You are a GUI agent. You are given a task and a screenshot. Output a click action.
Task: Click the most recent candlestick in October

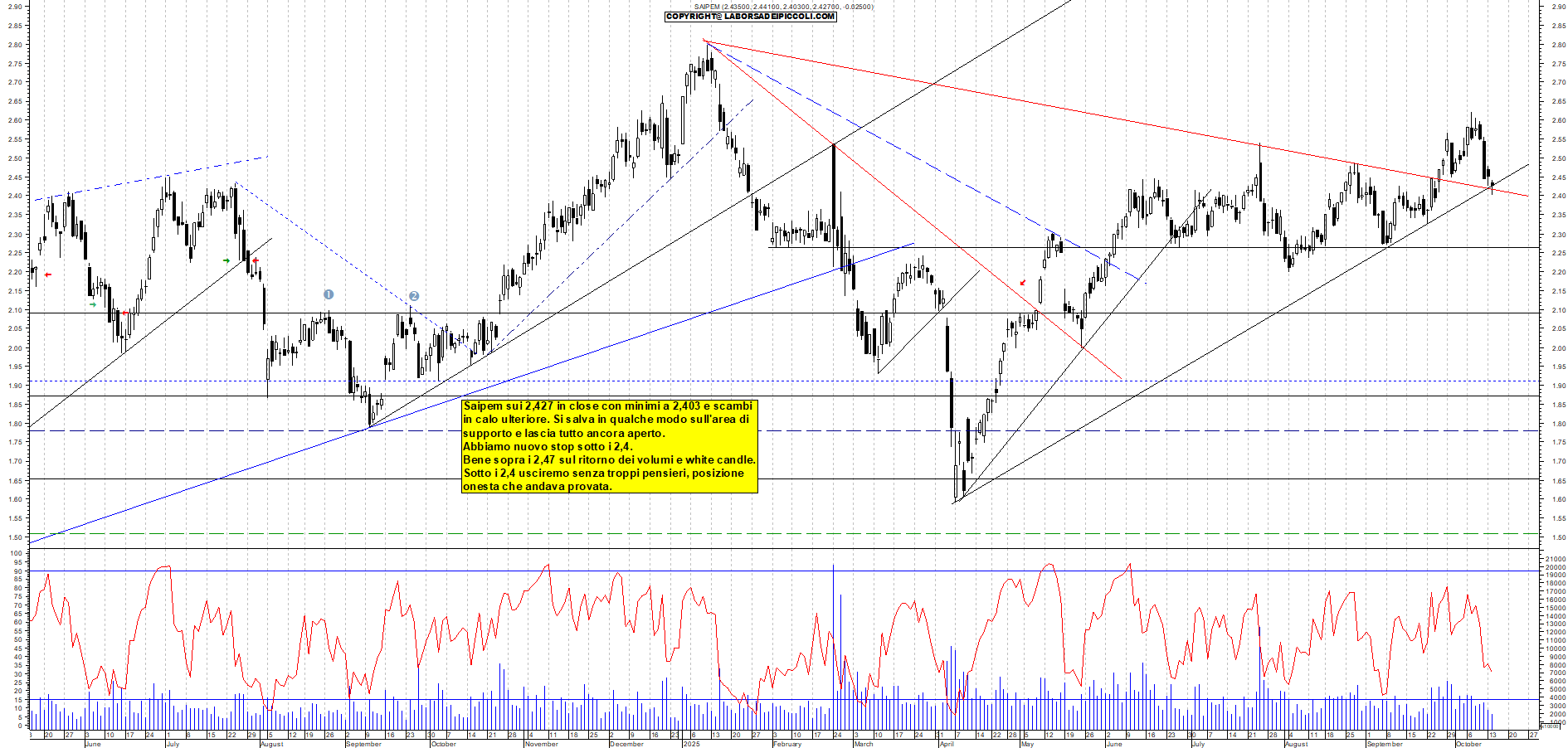[x=1493, y=187]
